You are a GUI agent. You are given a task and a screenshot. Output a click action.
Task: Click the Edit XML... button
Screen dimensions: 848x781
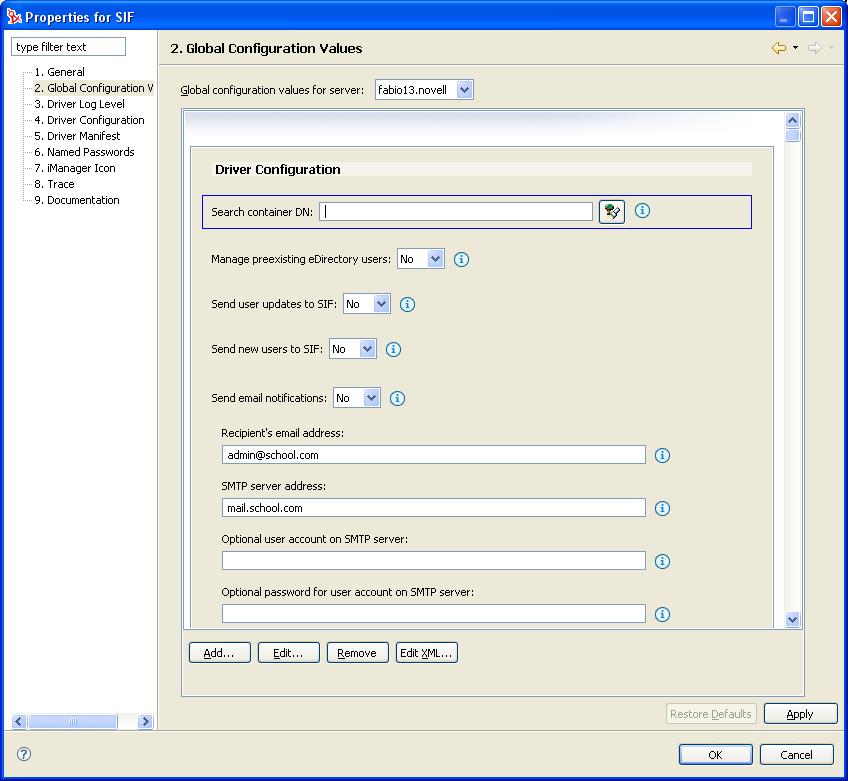click(427, 653)
